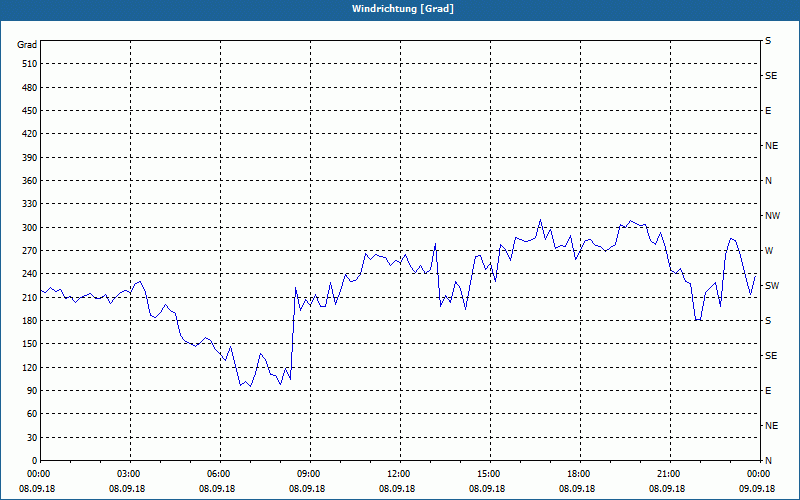Click the "Grad" axis unit label
The height and width of the screenshot is (500, 800).
coord(27,45)
